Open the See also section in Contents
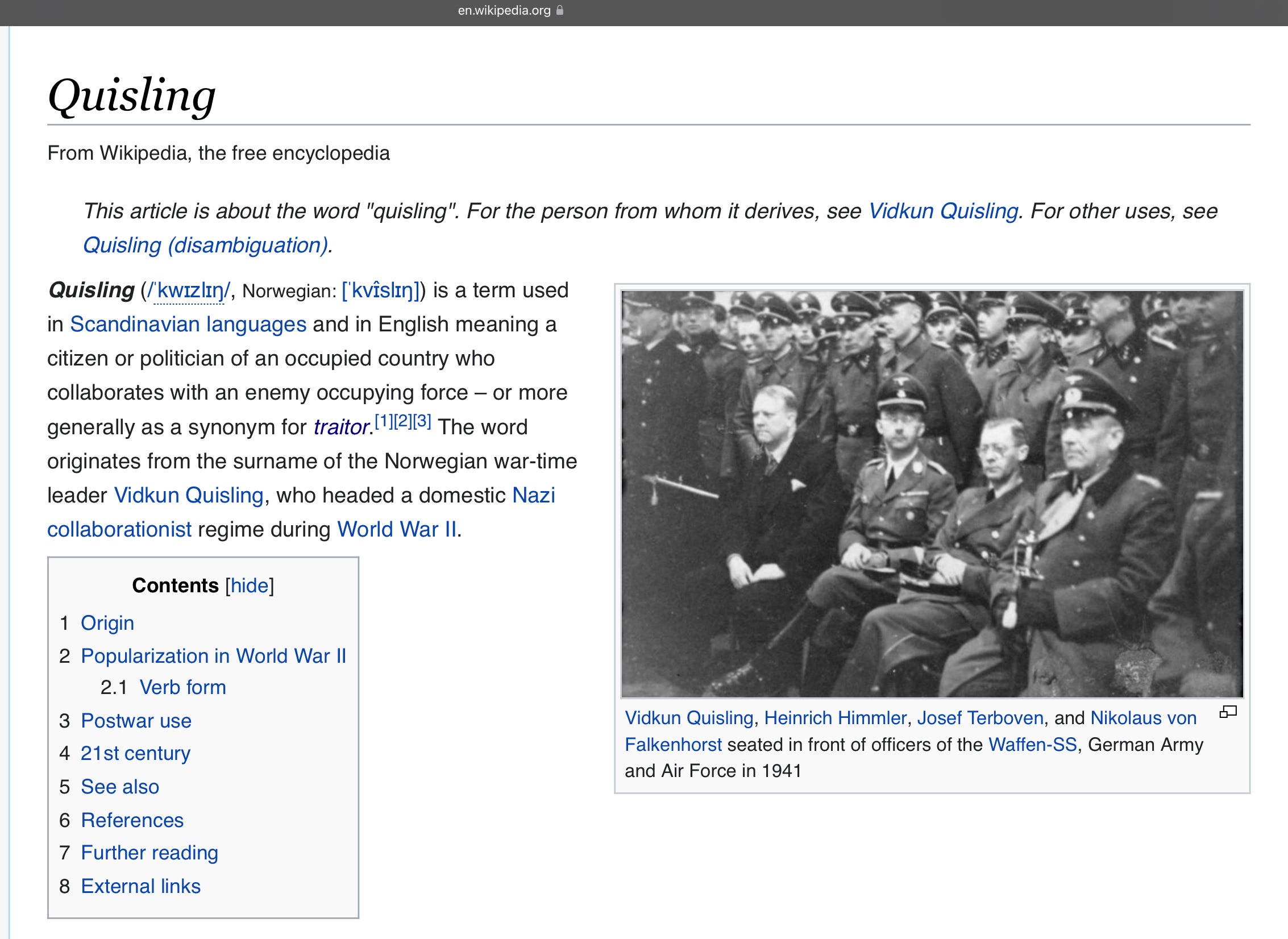 click(x=119, y=787)
